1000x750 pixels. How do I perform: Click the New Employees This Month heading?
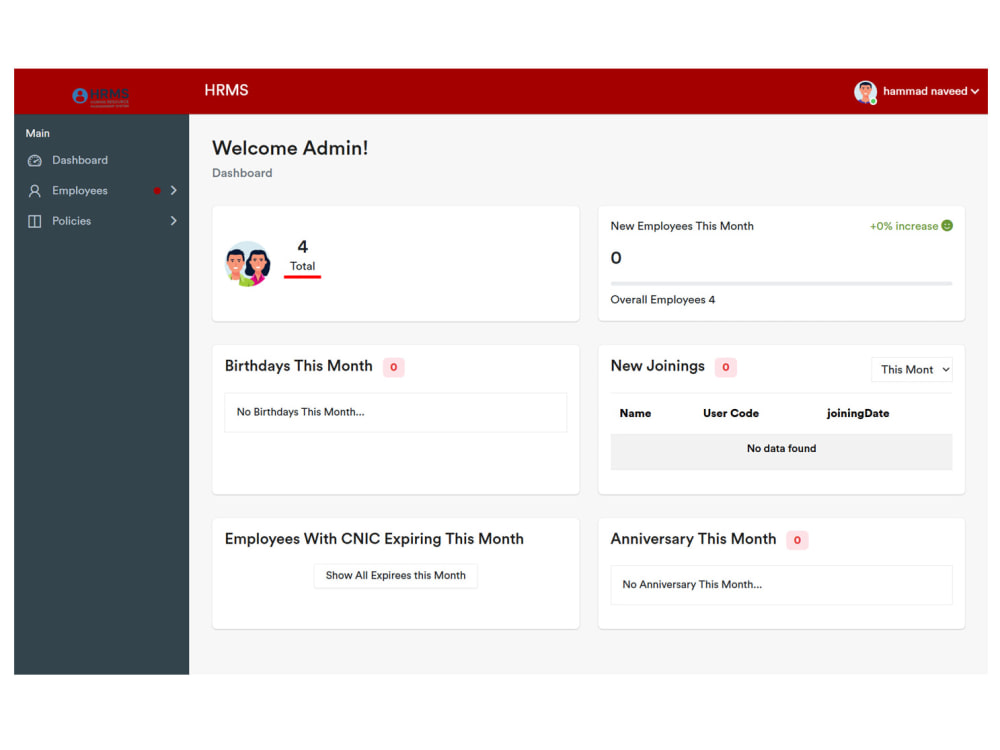click(682, 226)
